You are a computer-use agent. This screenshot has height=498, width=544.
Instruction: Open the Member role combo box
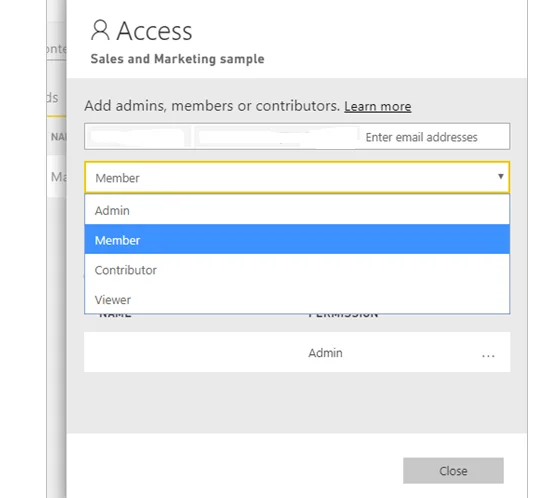pyautogui.click(x=297, y=177)
